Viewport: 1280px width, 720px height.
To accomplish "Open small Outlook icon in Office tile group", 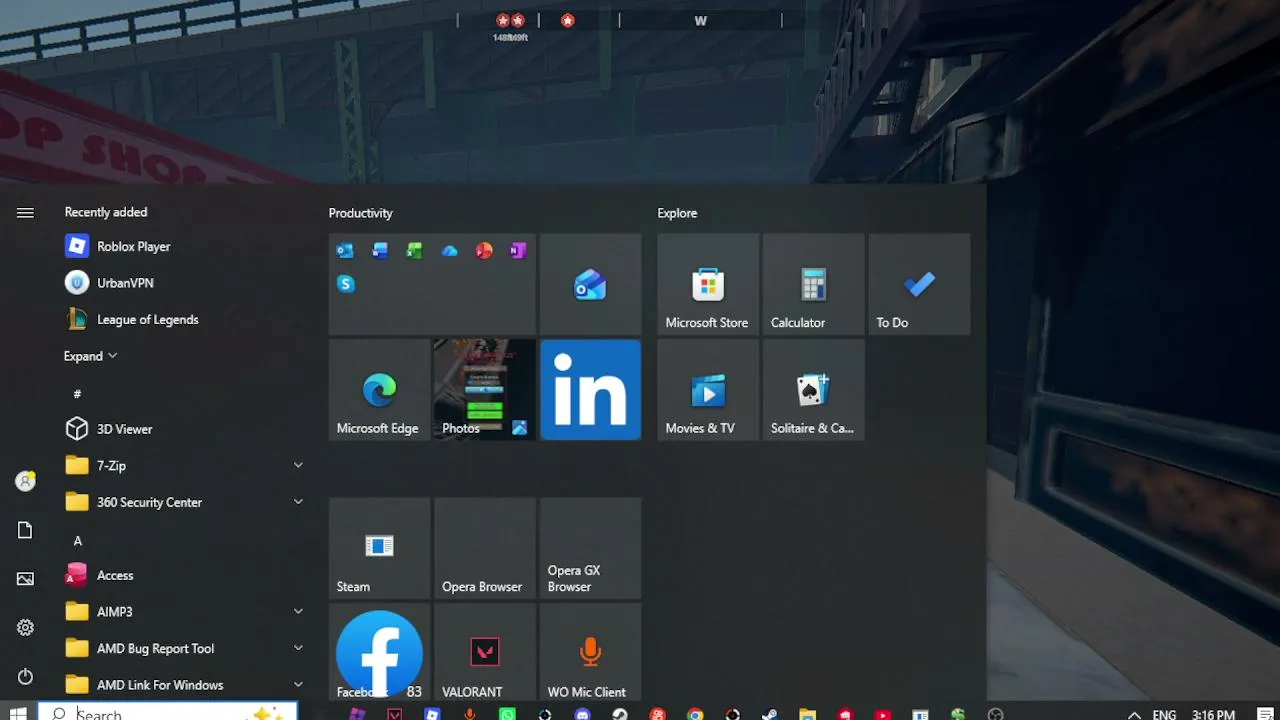I will point(346,250).
